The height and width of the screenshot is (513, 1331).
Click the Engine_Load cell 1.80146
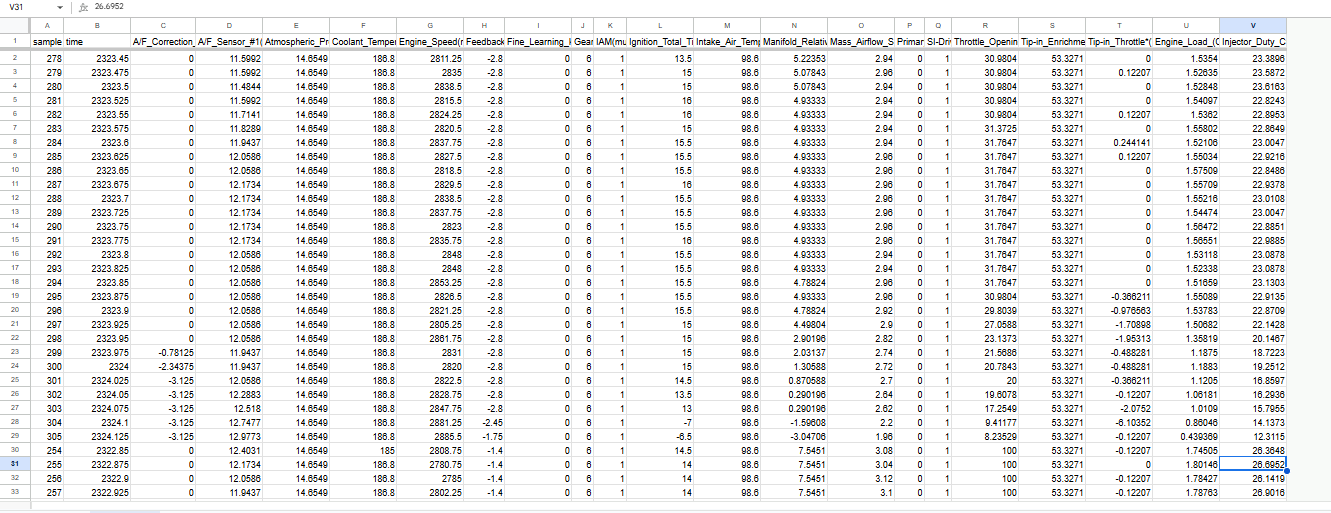point(1186,465)
